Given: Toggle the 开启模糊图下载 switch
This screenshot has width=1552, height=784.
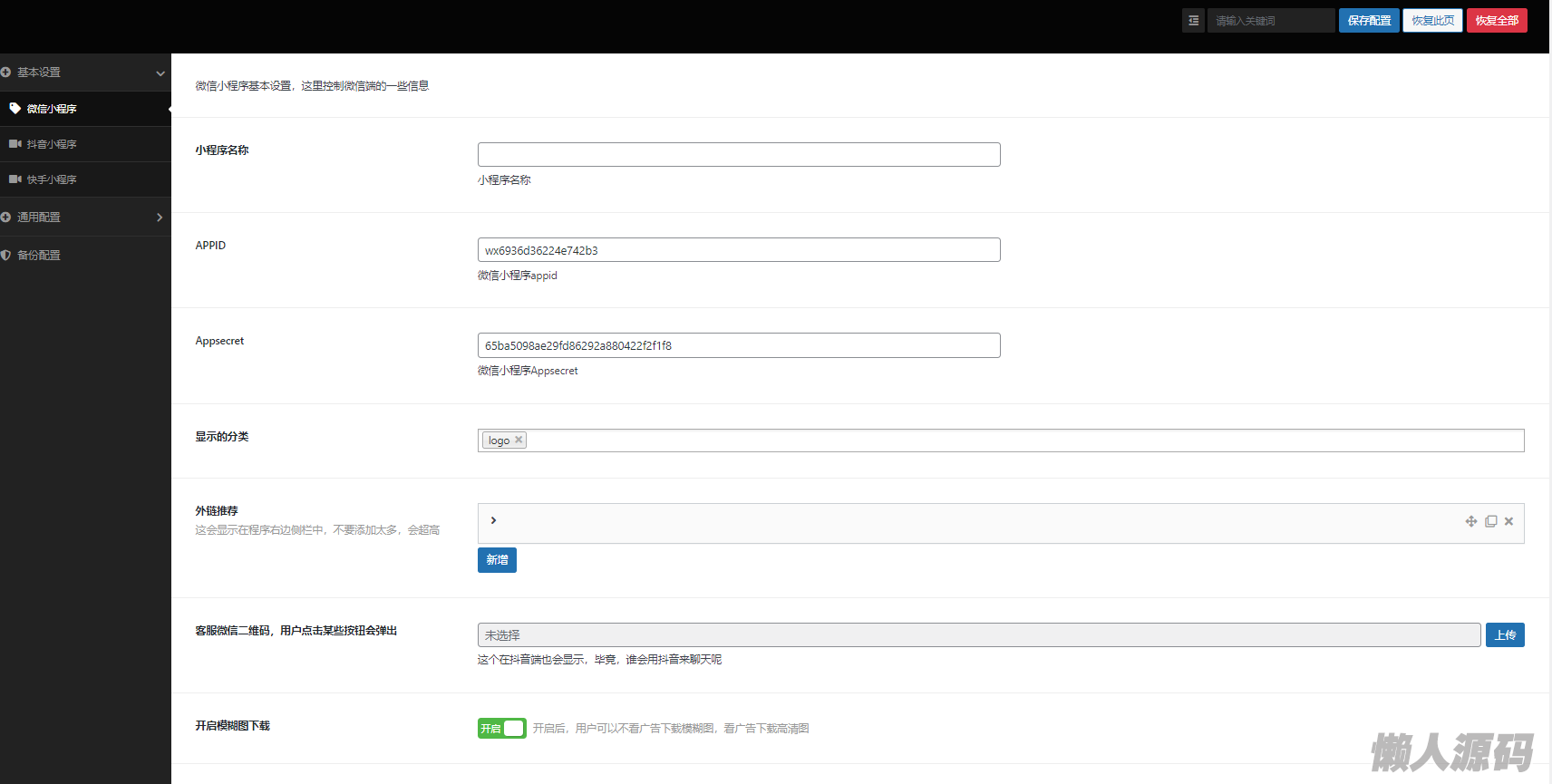Looking at the screenshot, I should click(502, 728).
